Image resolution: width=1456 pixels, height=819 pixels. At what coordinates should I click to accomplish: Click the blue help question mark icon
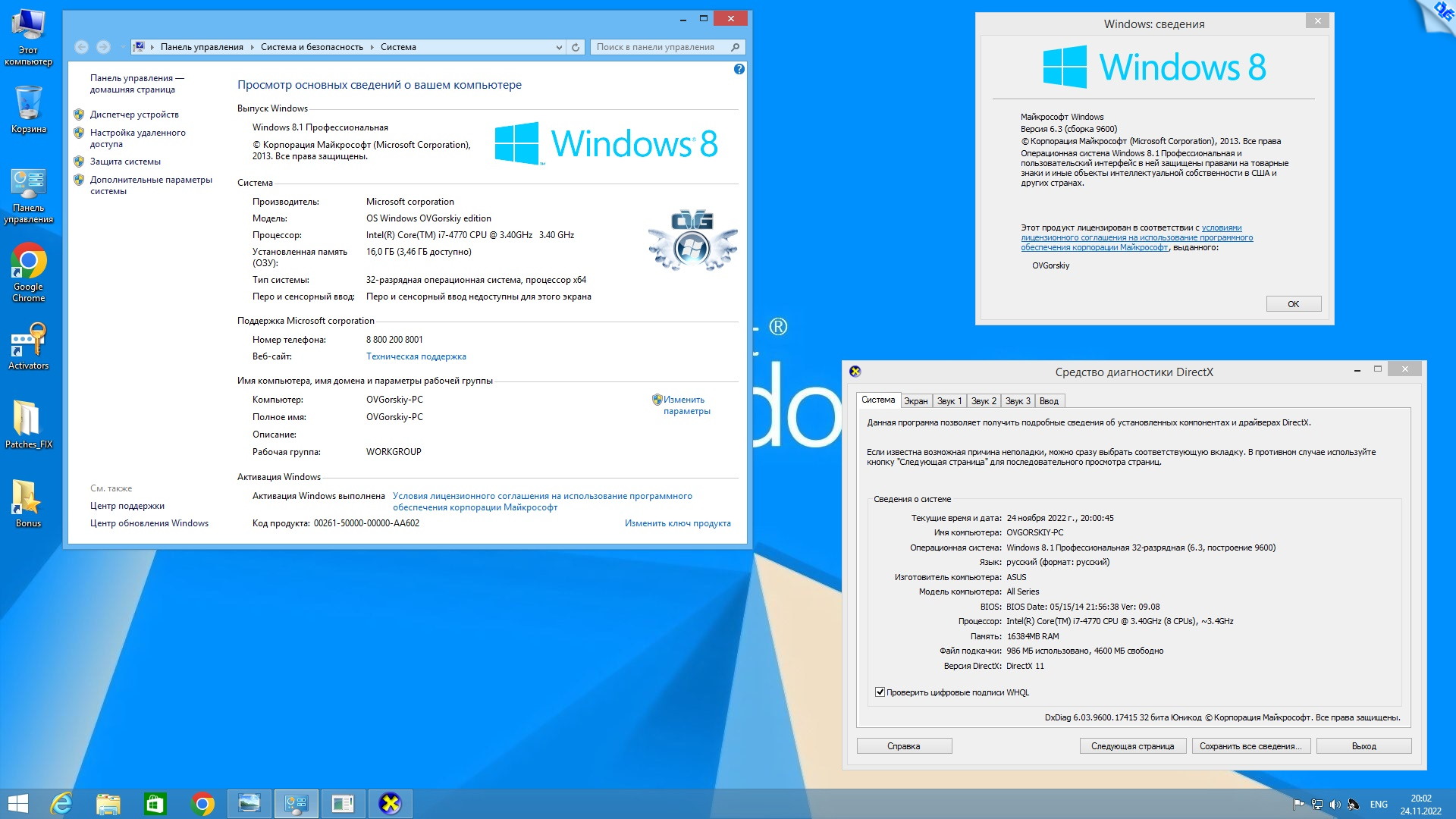click(739, 69)
